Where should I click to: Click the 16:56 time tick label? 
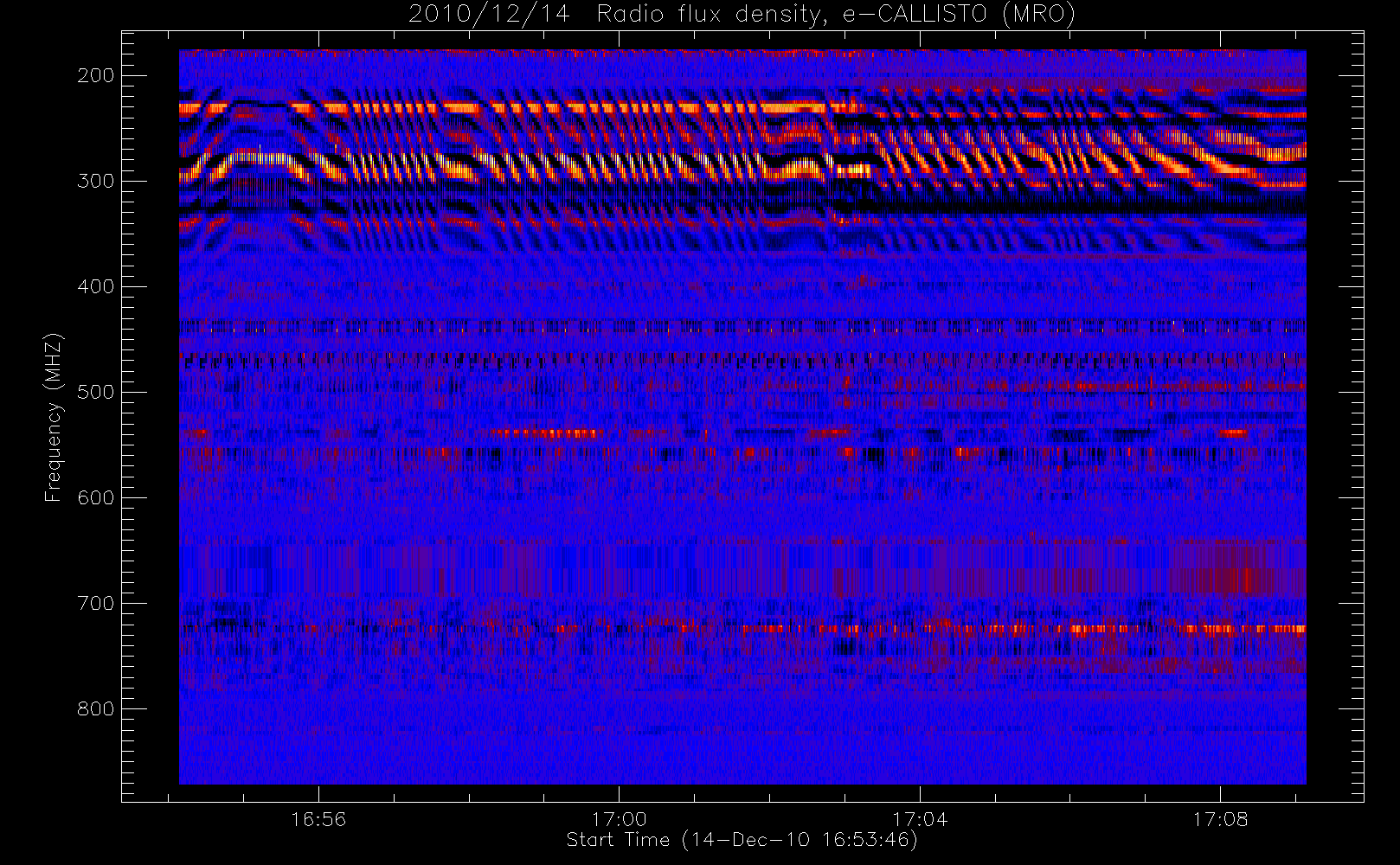click(318, 819)
